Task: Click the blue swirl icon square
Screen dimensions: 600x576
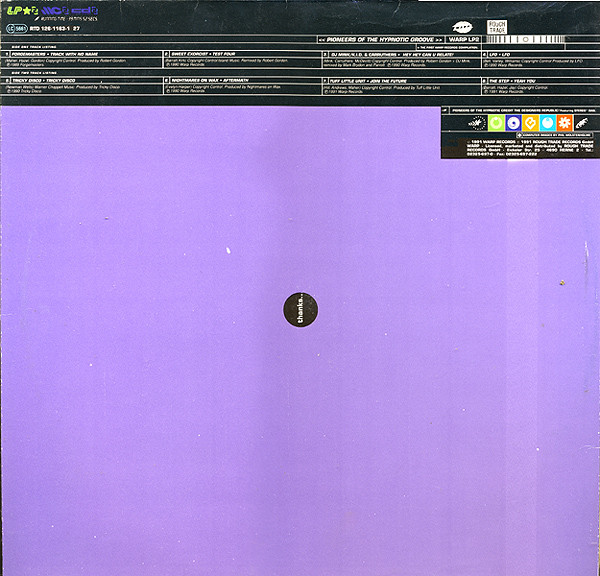Action: pyautogui.click(x=514, y=124)
